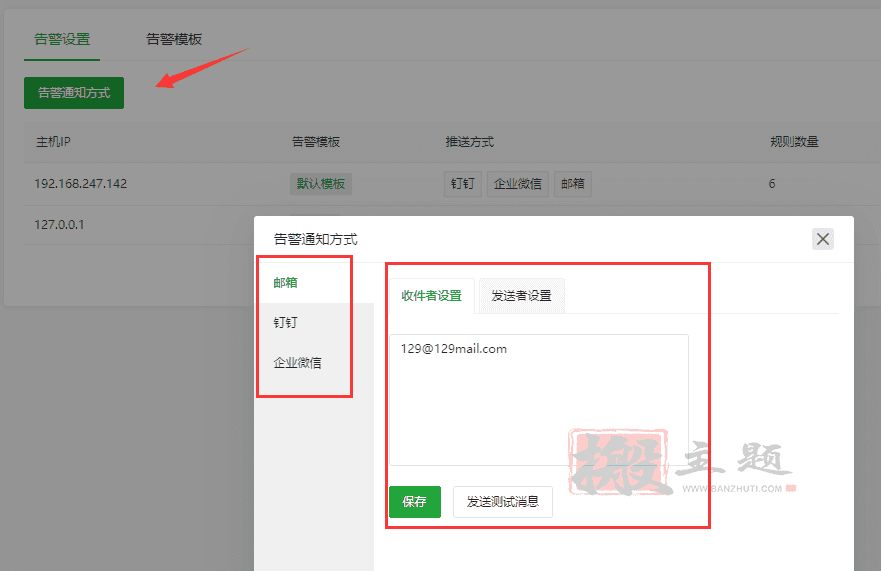The width and height of the screenshot is (881, 571).
Task: Switch to the 发送者设置 tab
Action: click(521, 296)
